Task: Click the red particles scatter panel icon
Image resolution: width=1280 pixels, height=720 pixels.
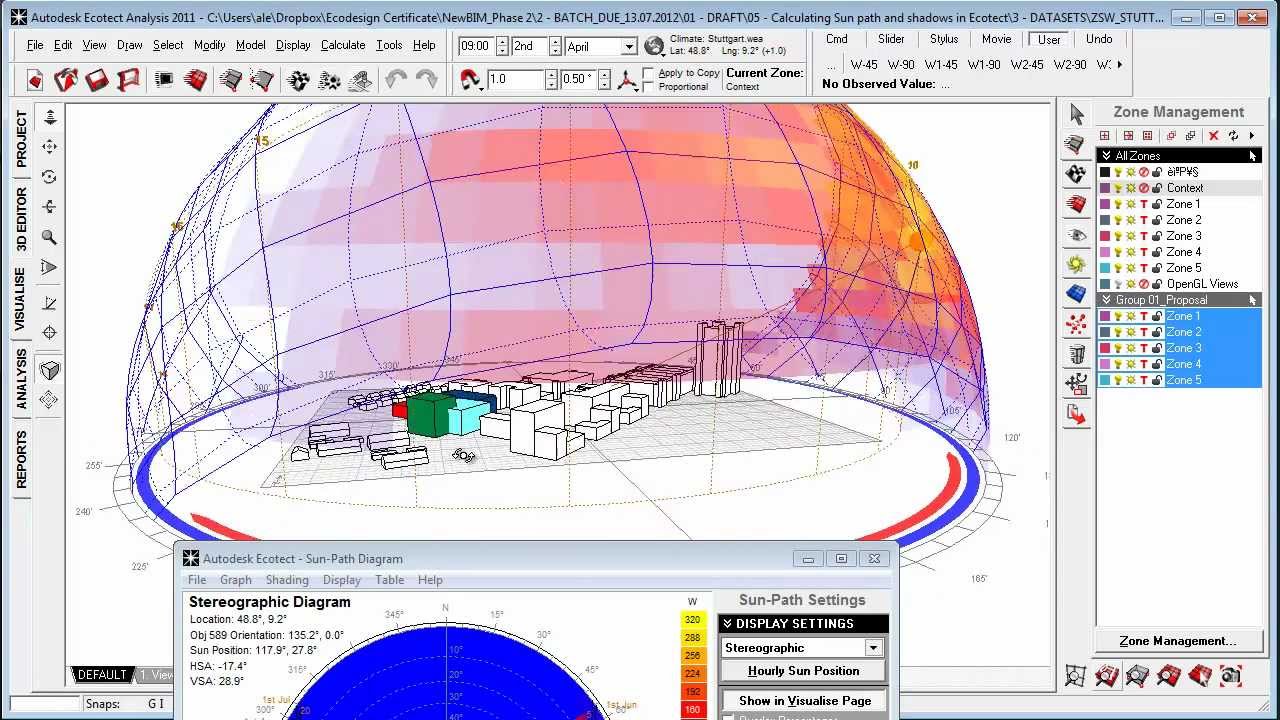Action: (1076, 324)
